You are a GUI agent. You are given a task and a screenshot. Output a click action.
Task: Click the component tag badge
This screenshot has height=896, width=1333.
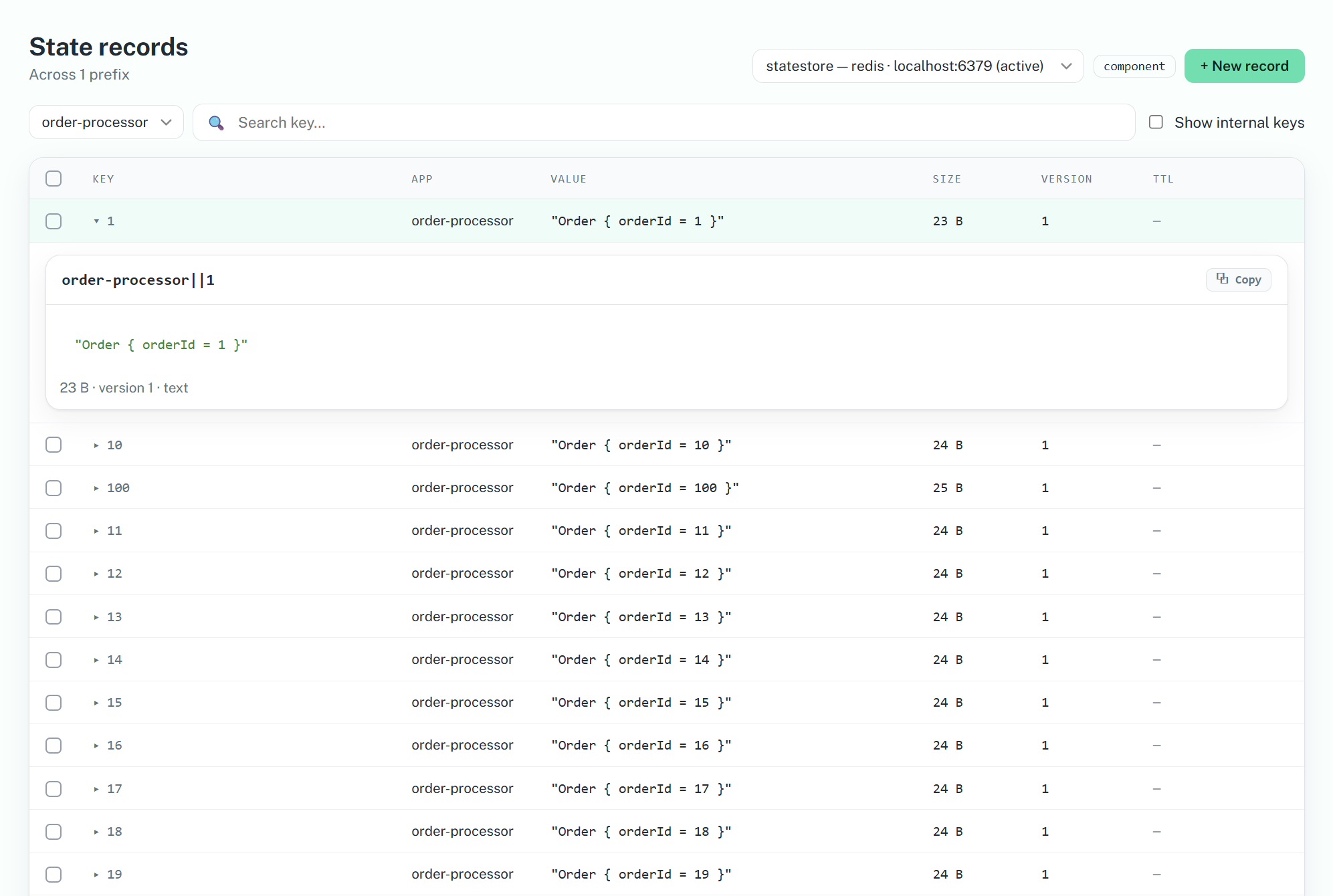(1134, 66)
